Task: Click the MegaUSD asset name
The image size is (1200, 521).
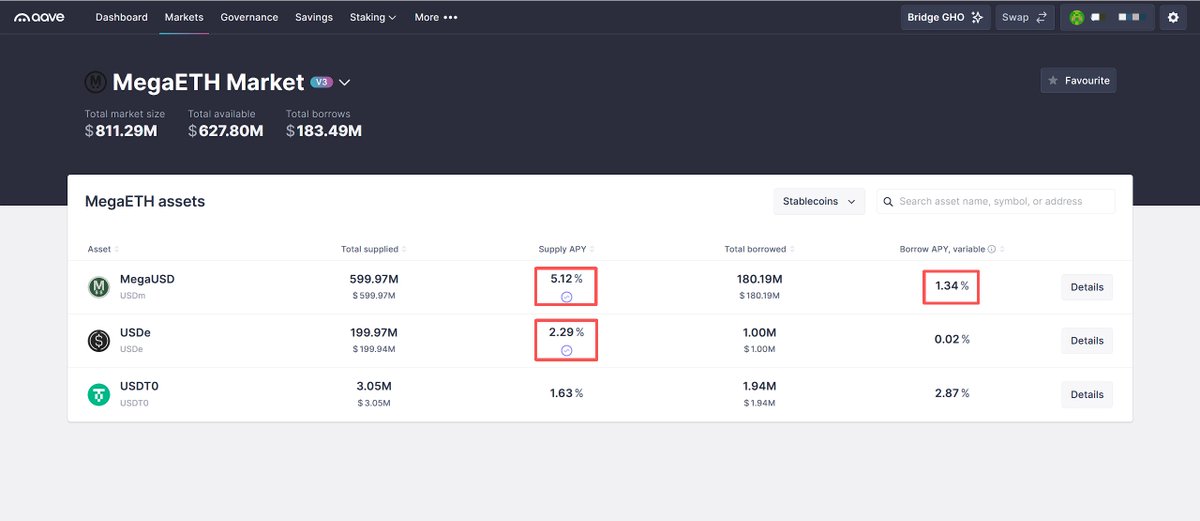Action: pos(147,279)
